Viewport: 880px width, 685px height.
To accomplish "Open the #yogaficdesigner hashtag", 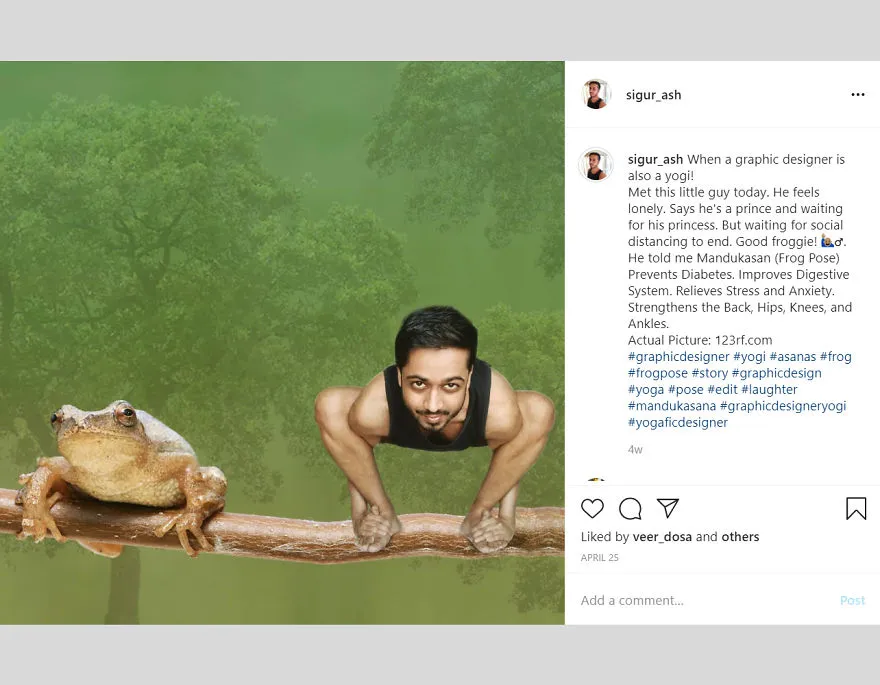I will (677, 422).
